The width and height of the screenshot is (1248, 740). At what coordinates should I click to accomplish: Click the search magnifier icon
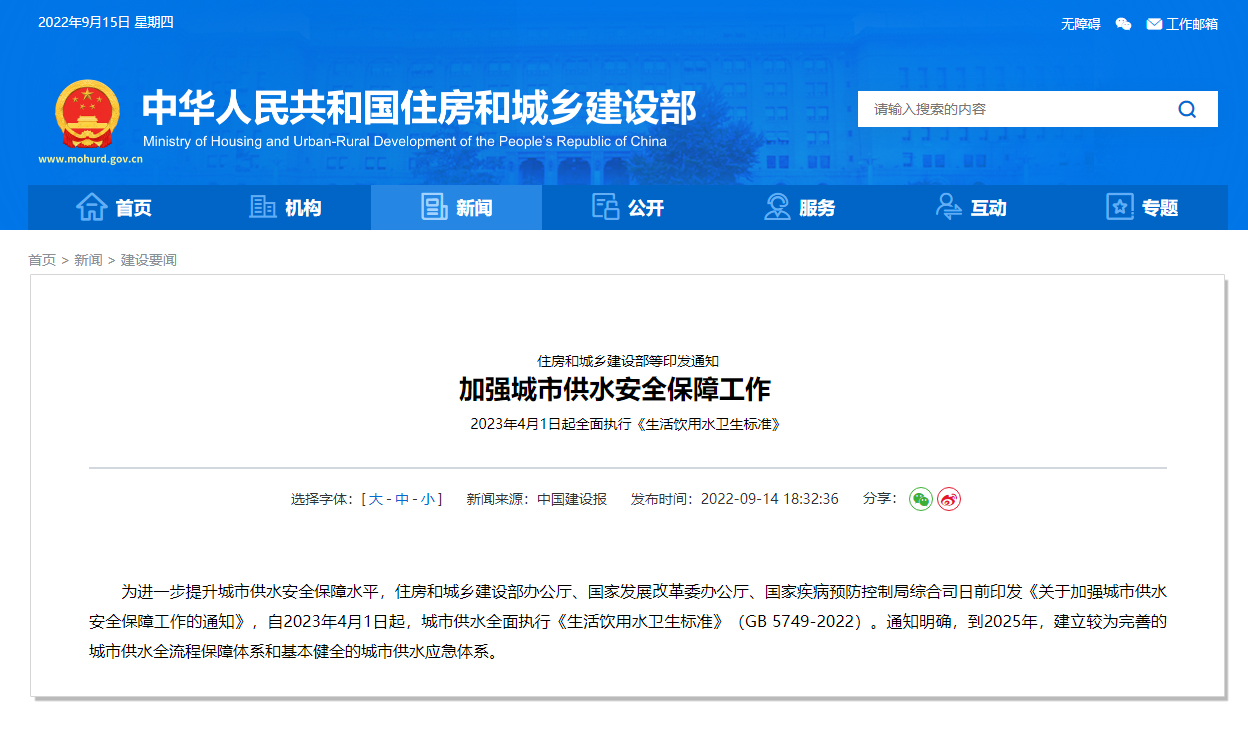1187,109
